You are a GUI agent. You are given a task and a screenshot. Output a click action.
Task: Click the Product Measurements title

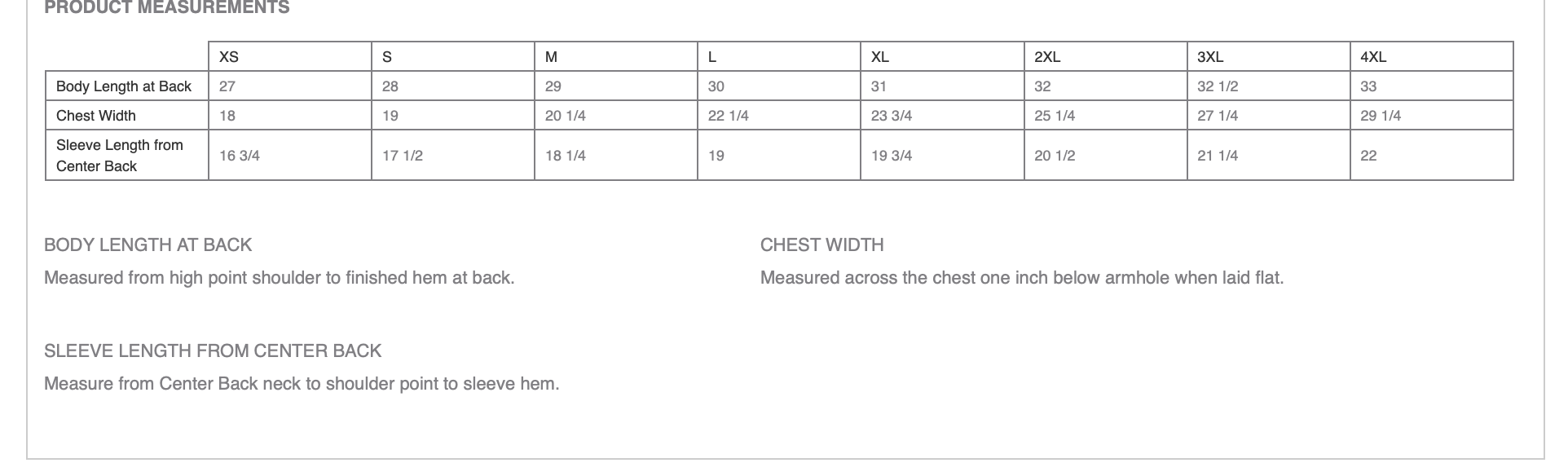coord(167,8)
